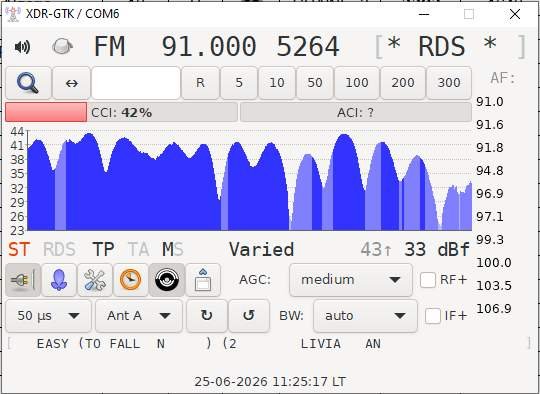540x394 pixels.
Task: Click the squelch knob icon
Action: (x=62, y=46)
